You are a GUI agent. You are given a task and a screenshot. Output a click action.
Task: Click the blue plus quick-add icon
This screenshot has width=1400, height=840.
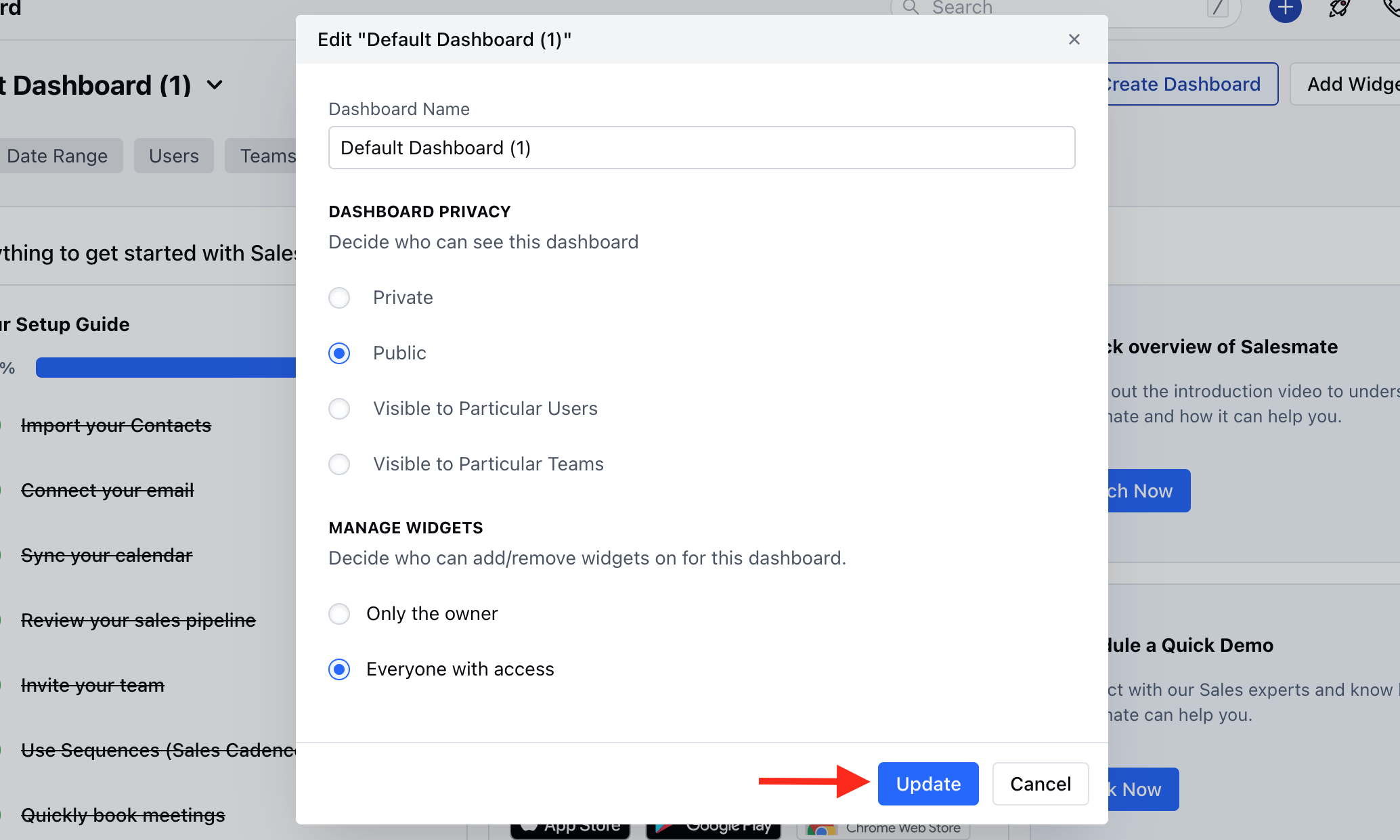click(x=1284, y=9)
